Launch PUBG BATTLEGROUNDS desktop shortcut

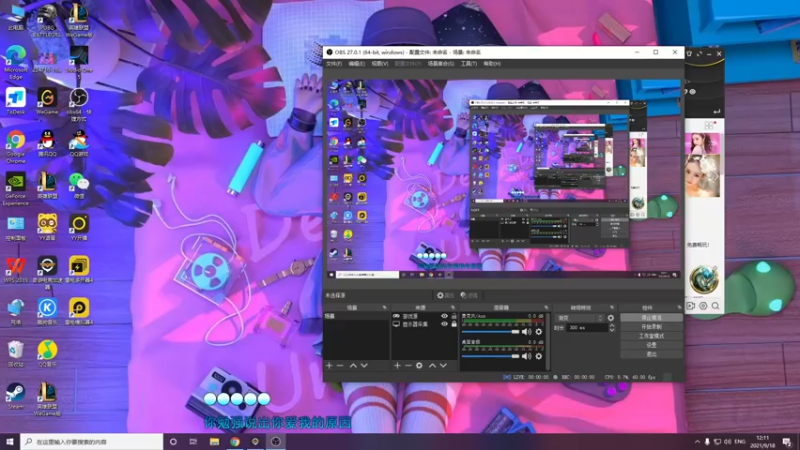click(x=47, y=20)
